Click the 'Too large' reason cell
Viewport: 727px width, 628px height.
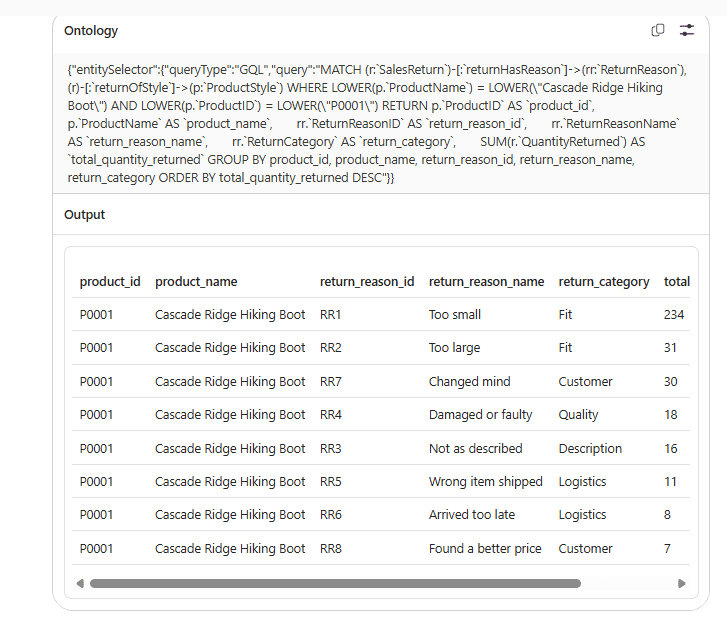point(454,348)
